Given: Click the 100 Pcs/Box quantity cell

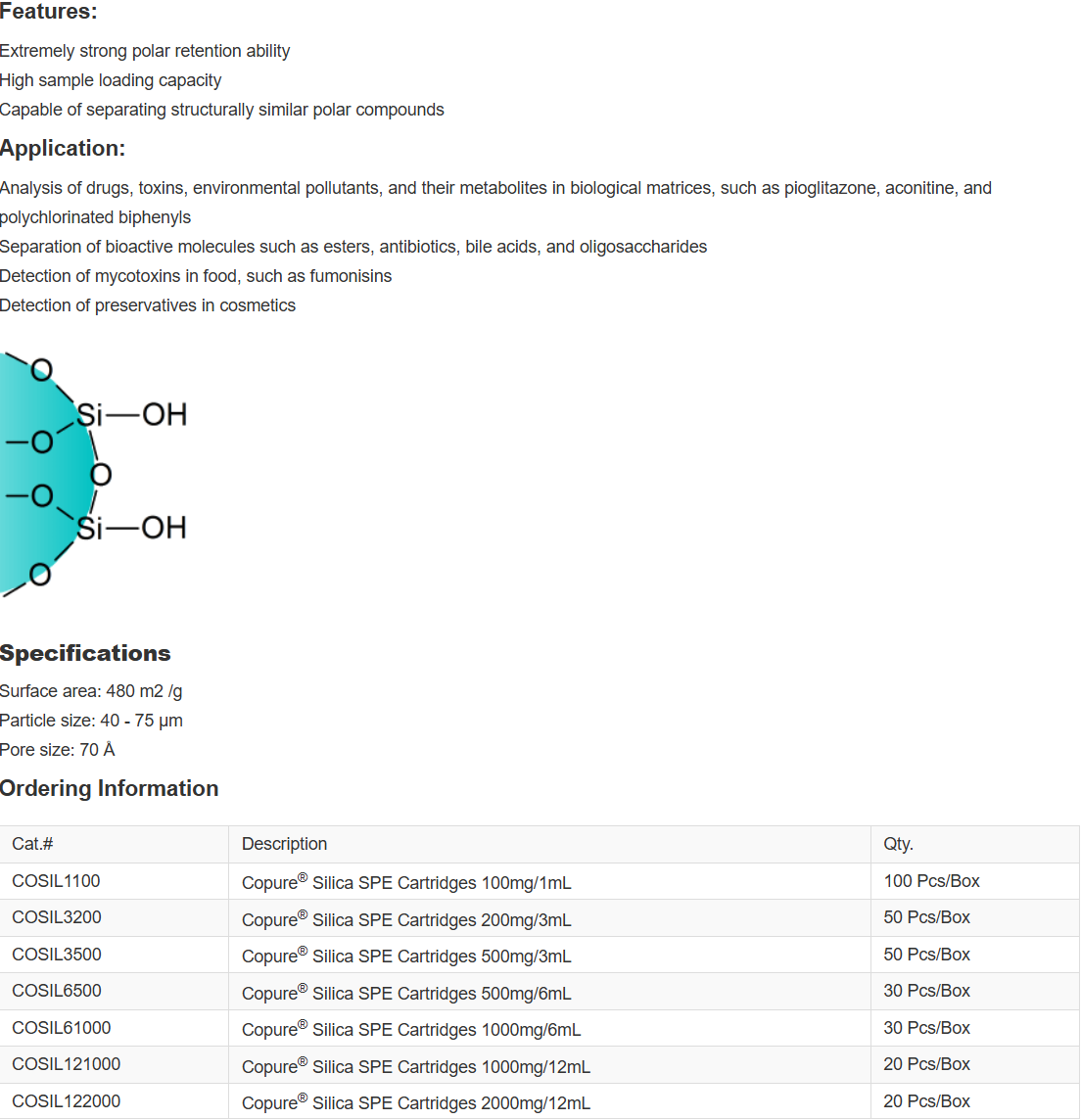Looking at the screenshot, I should click(931, 881).
